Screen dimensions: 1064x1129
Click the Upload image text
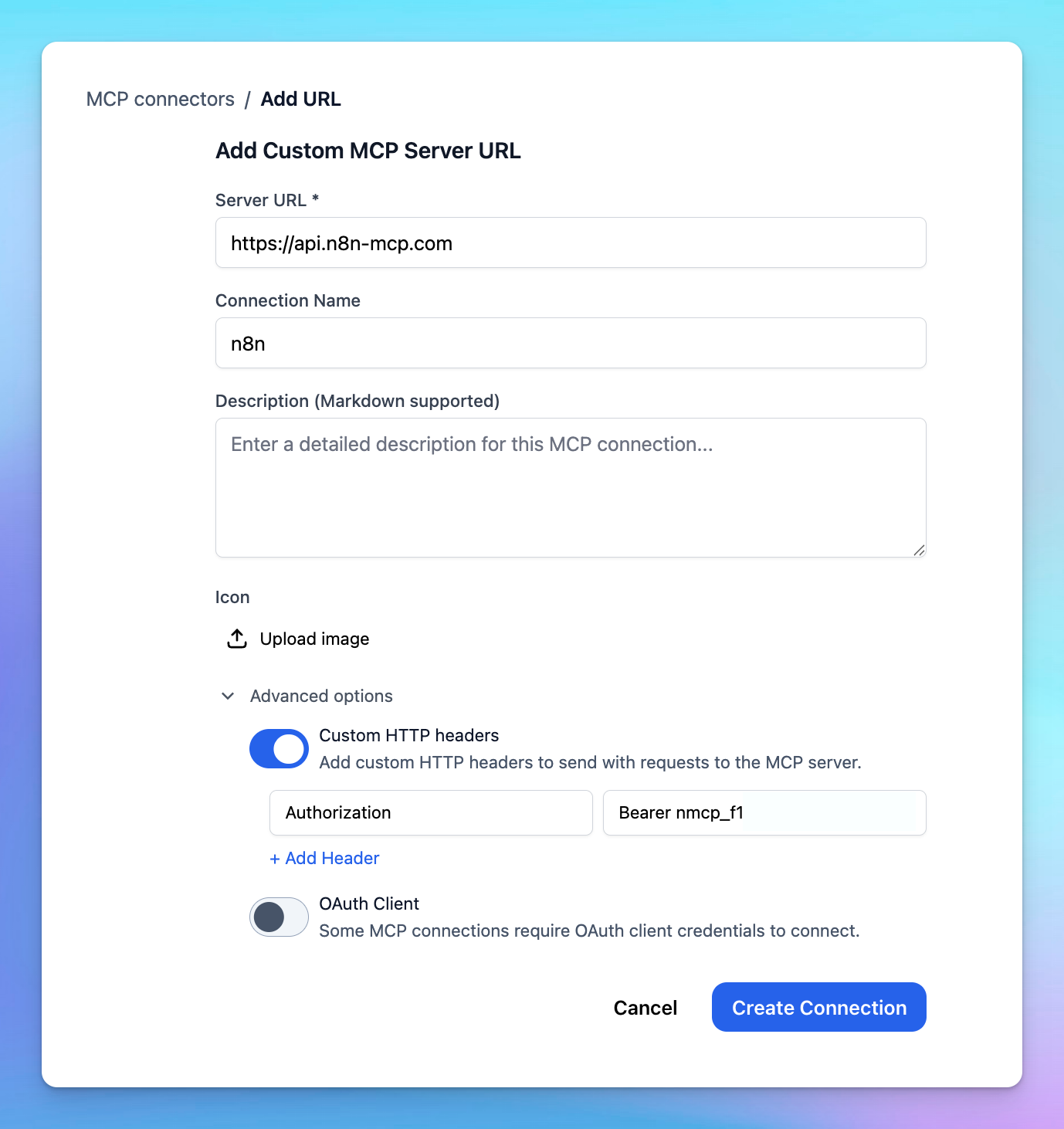(x=314, y=639)
